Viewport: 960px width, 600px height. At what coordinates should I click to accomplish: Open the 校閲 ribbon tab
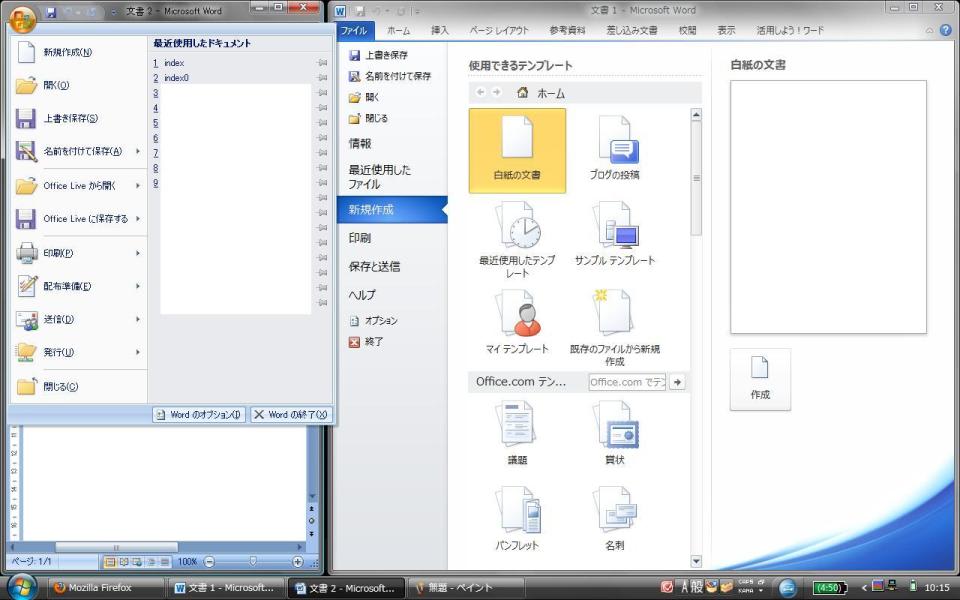click(x=688, y=30)
